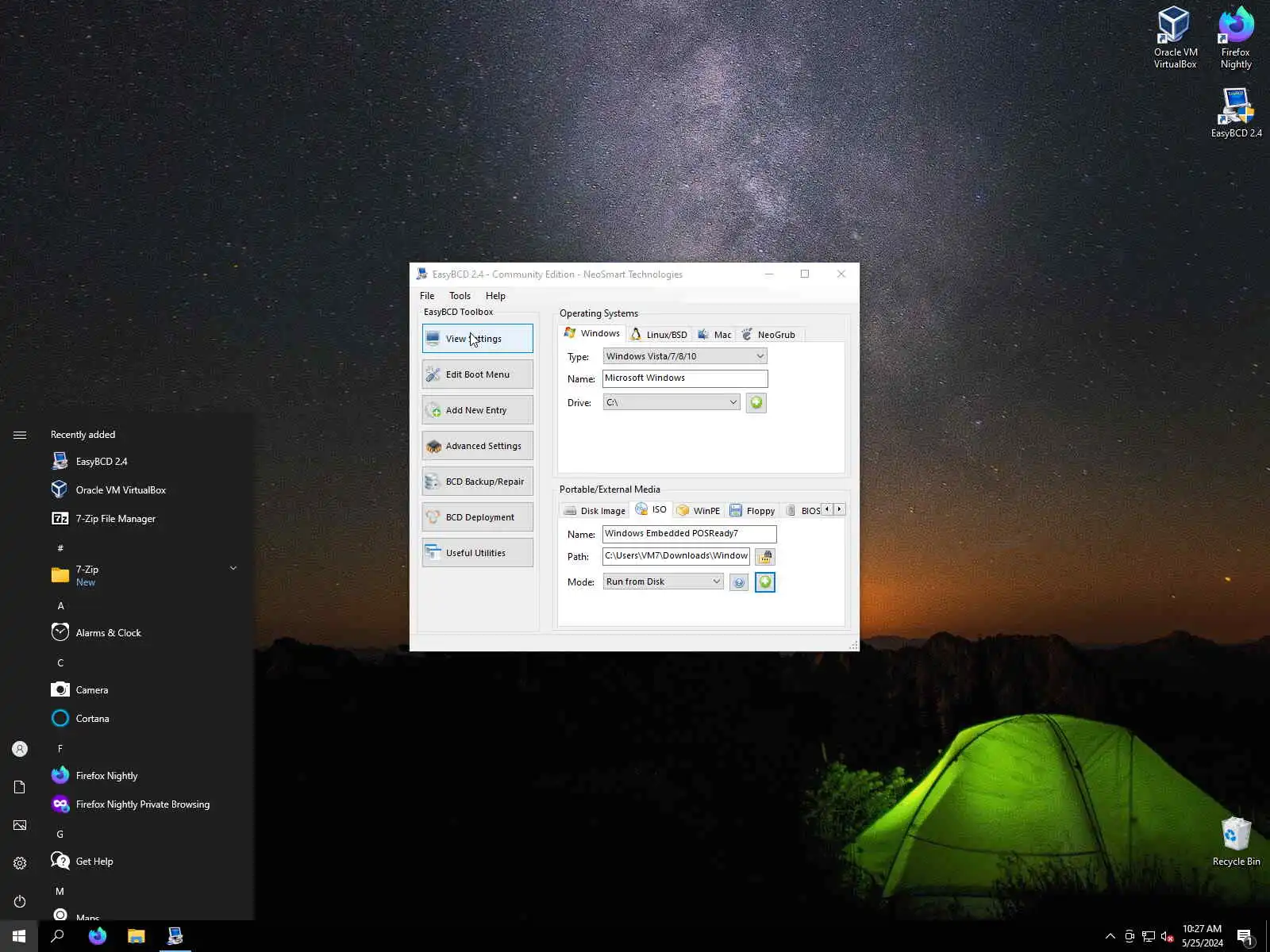Show hidden system tray icons
Screen dimensions: 1270x952
[1110, 936]
